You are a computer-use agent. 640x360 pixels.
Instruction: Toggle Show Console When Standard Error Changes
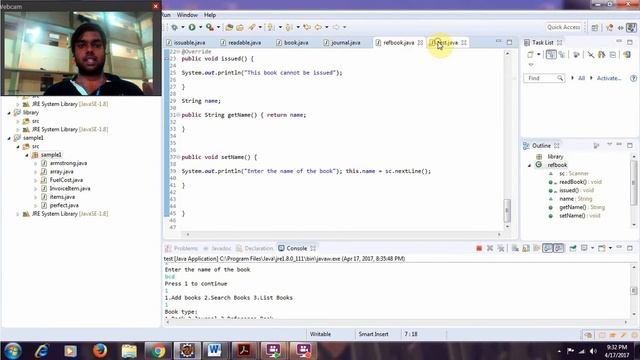558,248
